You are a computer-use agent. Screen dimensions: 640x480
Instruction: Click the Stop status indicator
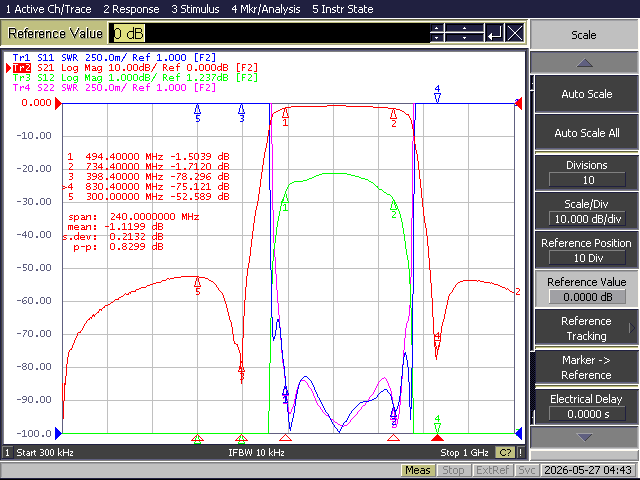pyautogui.click(x=453, y=471)
